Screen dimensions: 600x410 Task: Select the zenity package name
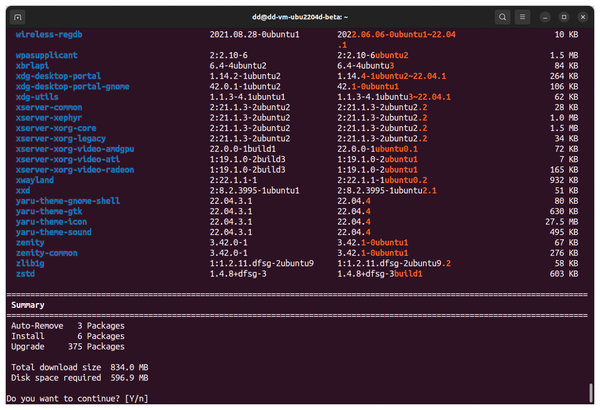coord(30,242)
